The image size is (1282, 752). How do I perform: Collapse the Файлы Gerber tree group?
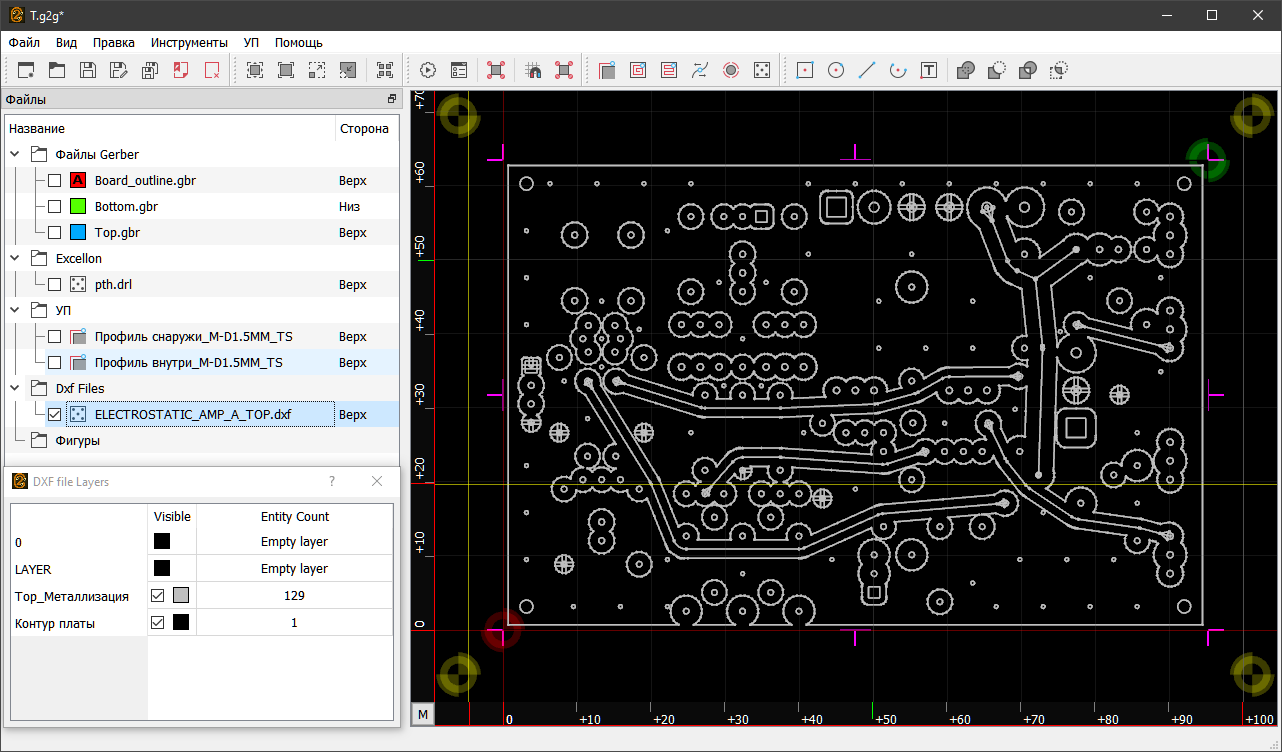16,155
